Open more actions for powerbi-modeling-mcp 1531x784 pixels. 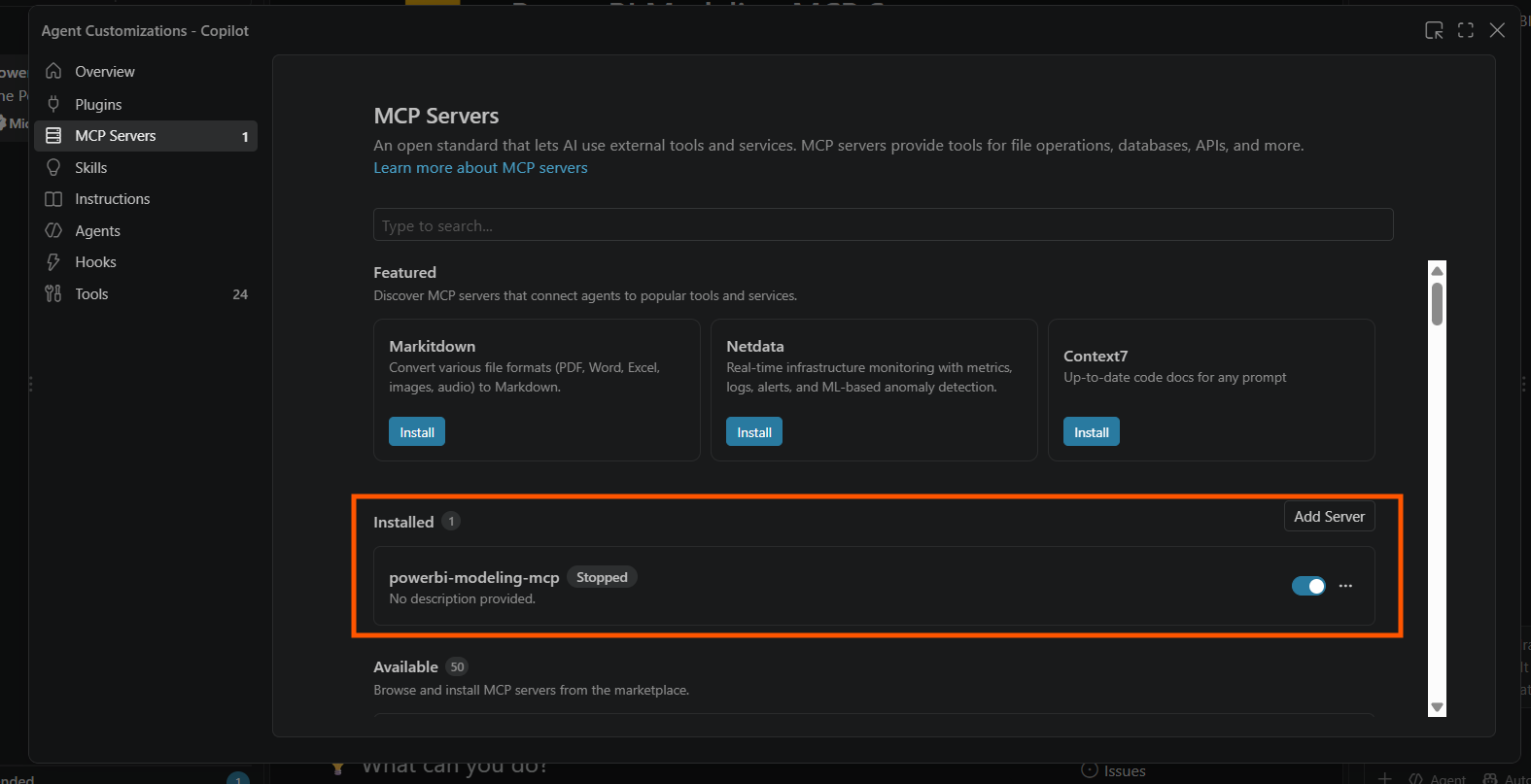point(1345,586)
